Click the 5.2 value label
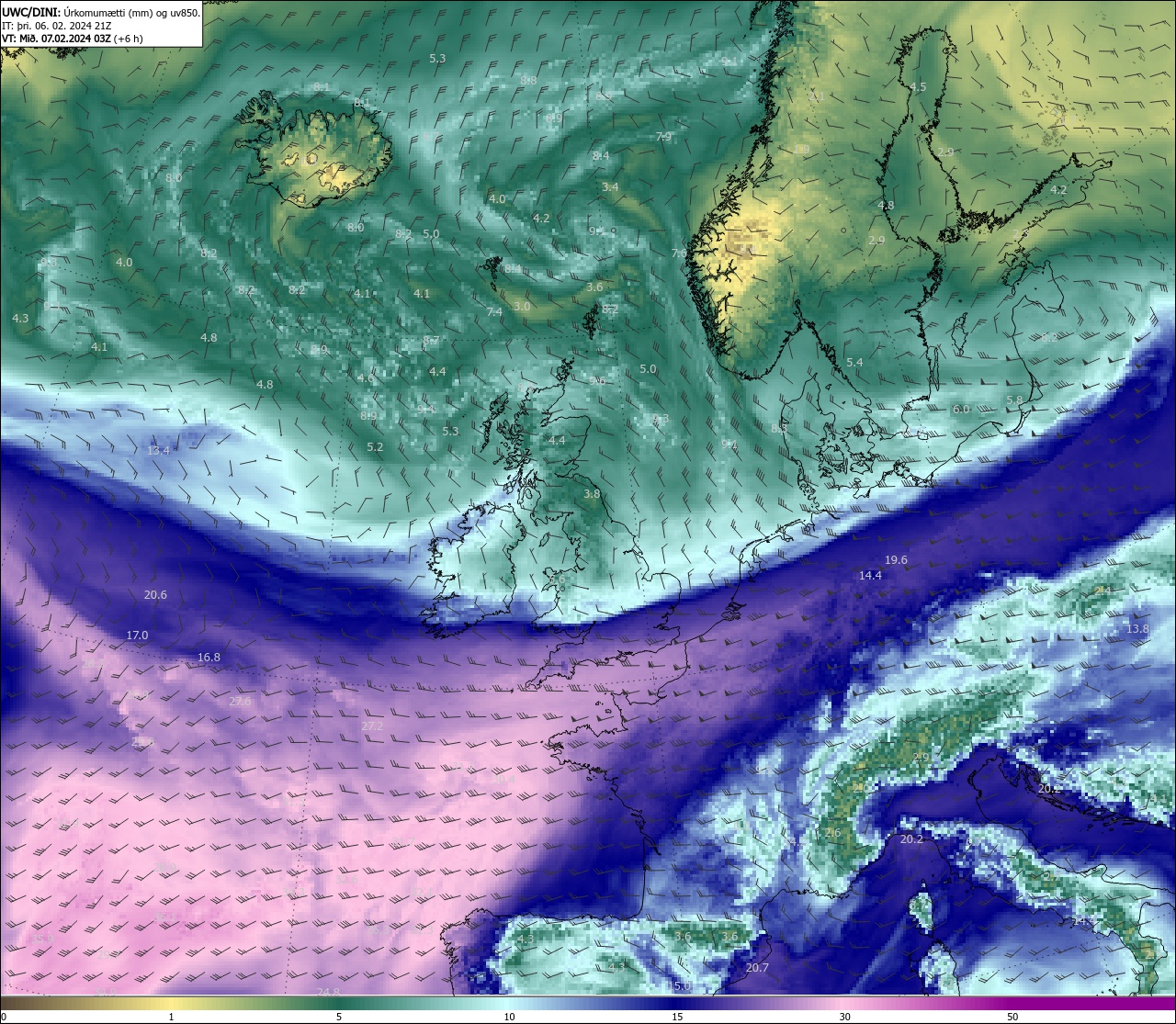This screenshot has width=1176, height=1024. pos(375,447)
